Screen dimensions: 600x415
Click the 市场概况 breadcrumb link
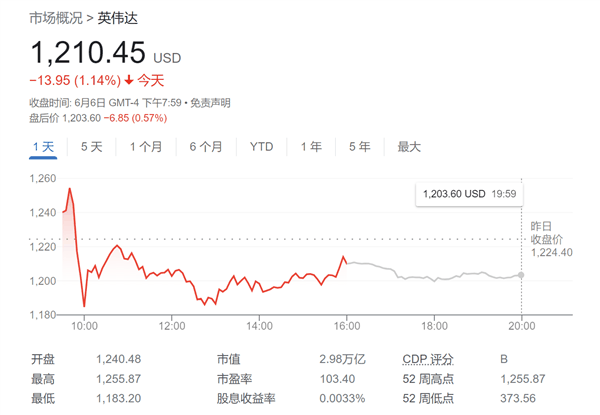[x=55, y=19]
